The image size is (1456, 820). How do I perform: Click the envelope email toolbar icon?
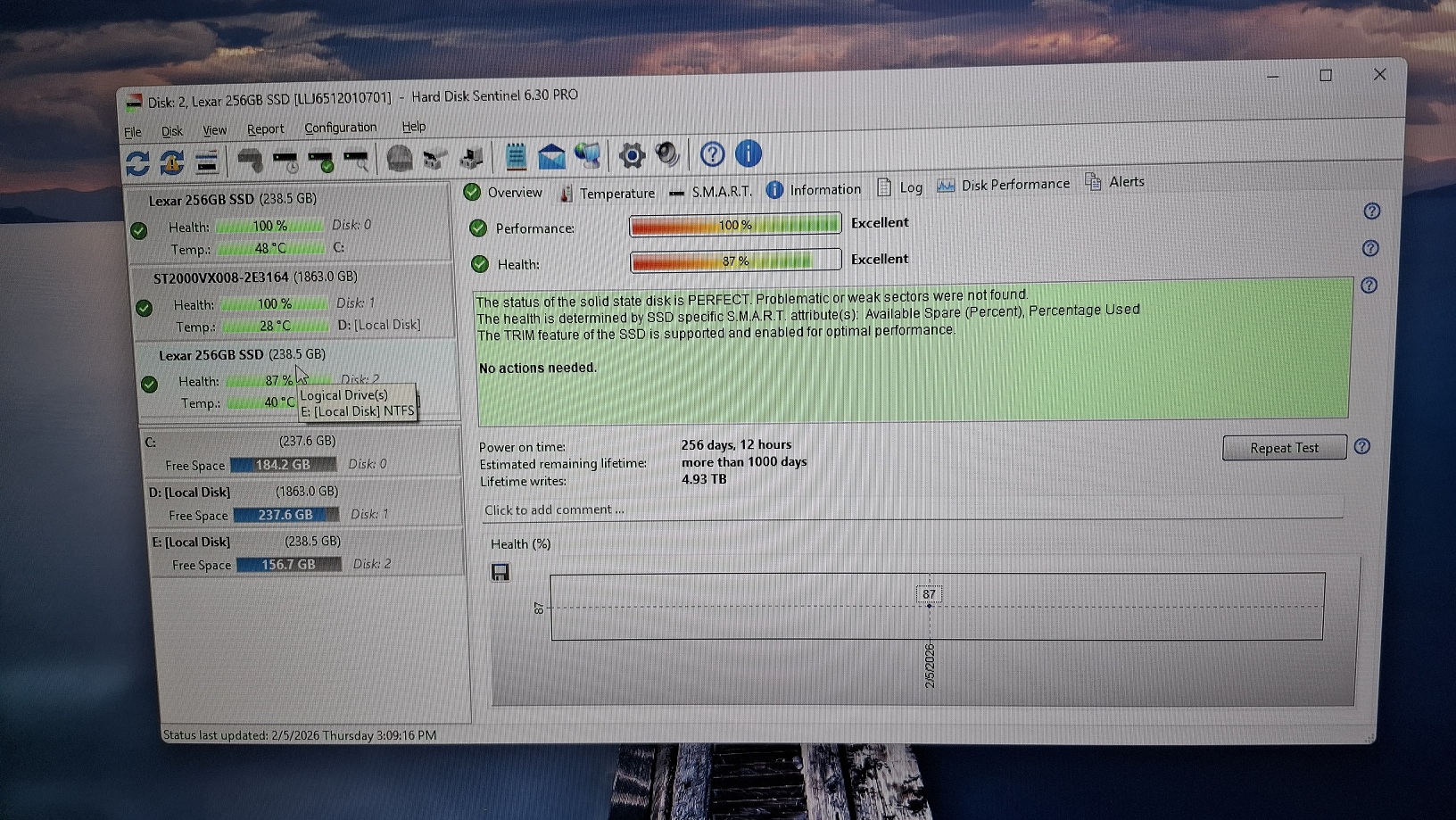tap(551, 157)
